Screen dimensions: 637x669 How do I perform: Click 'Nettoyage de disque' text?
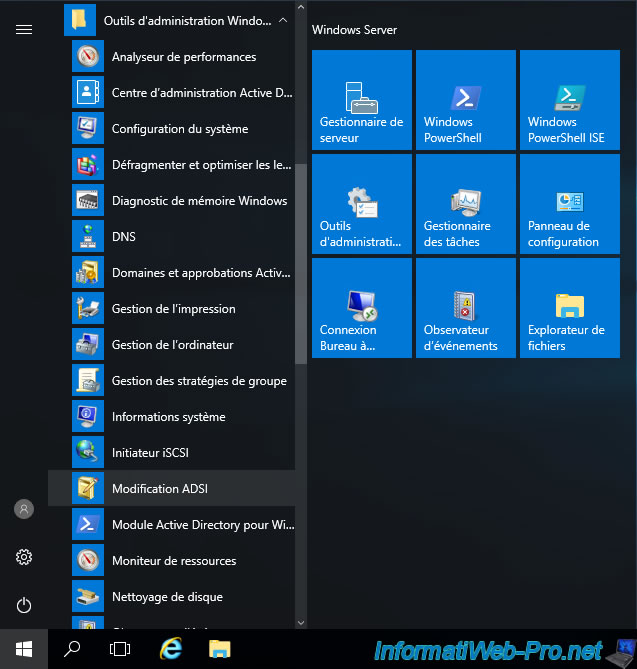click(167, 597)
